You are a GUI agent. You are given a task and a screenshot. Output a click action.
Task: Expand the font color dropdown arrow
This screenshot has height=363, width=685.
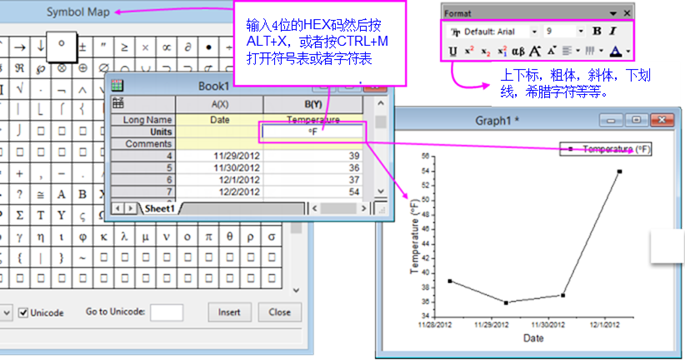pyautogui.click(x=628, y=52)
